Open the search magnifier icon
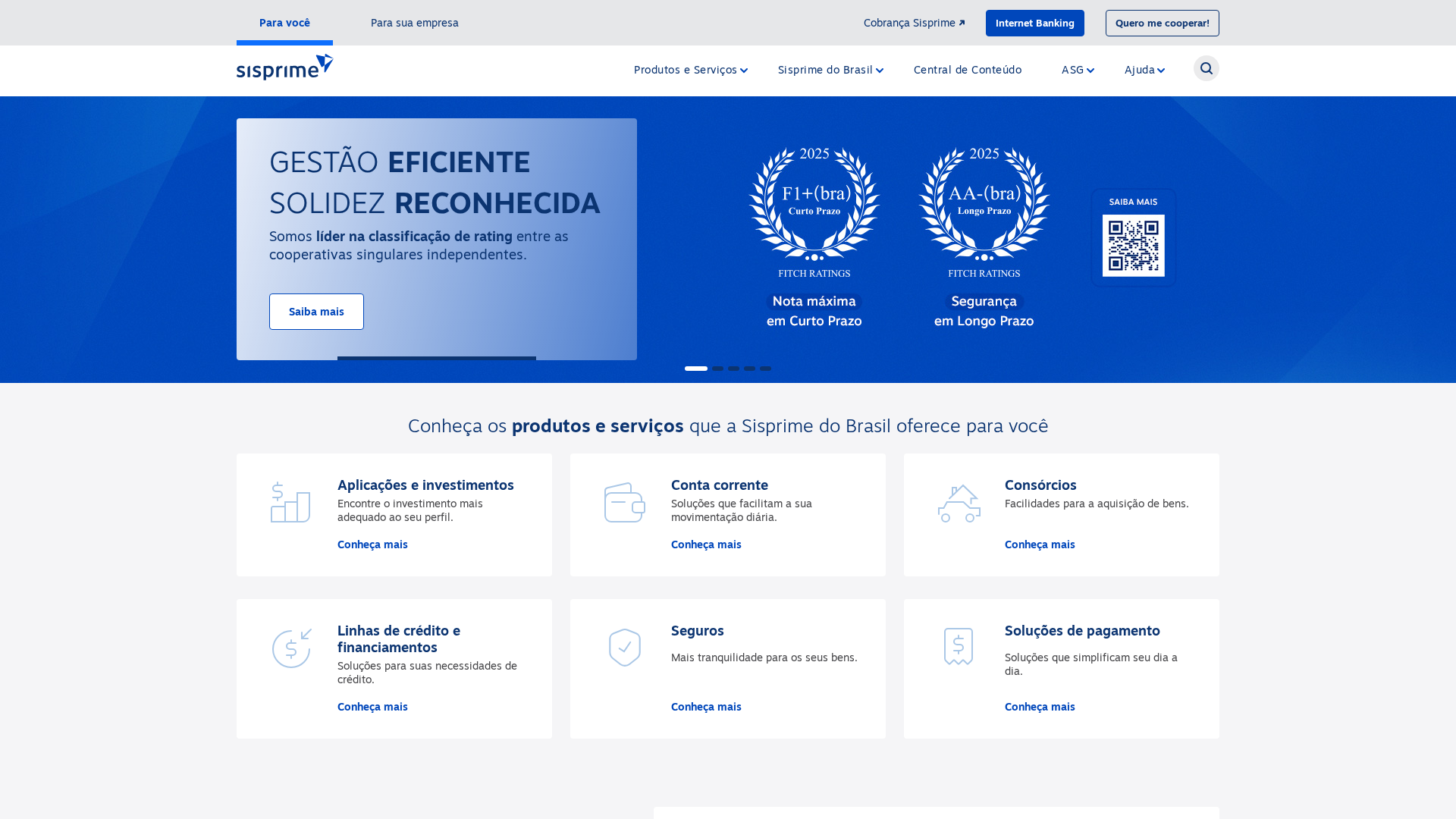This screenshot has width=1456, height=819. [x=1206, y=68]
